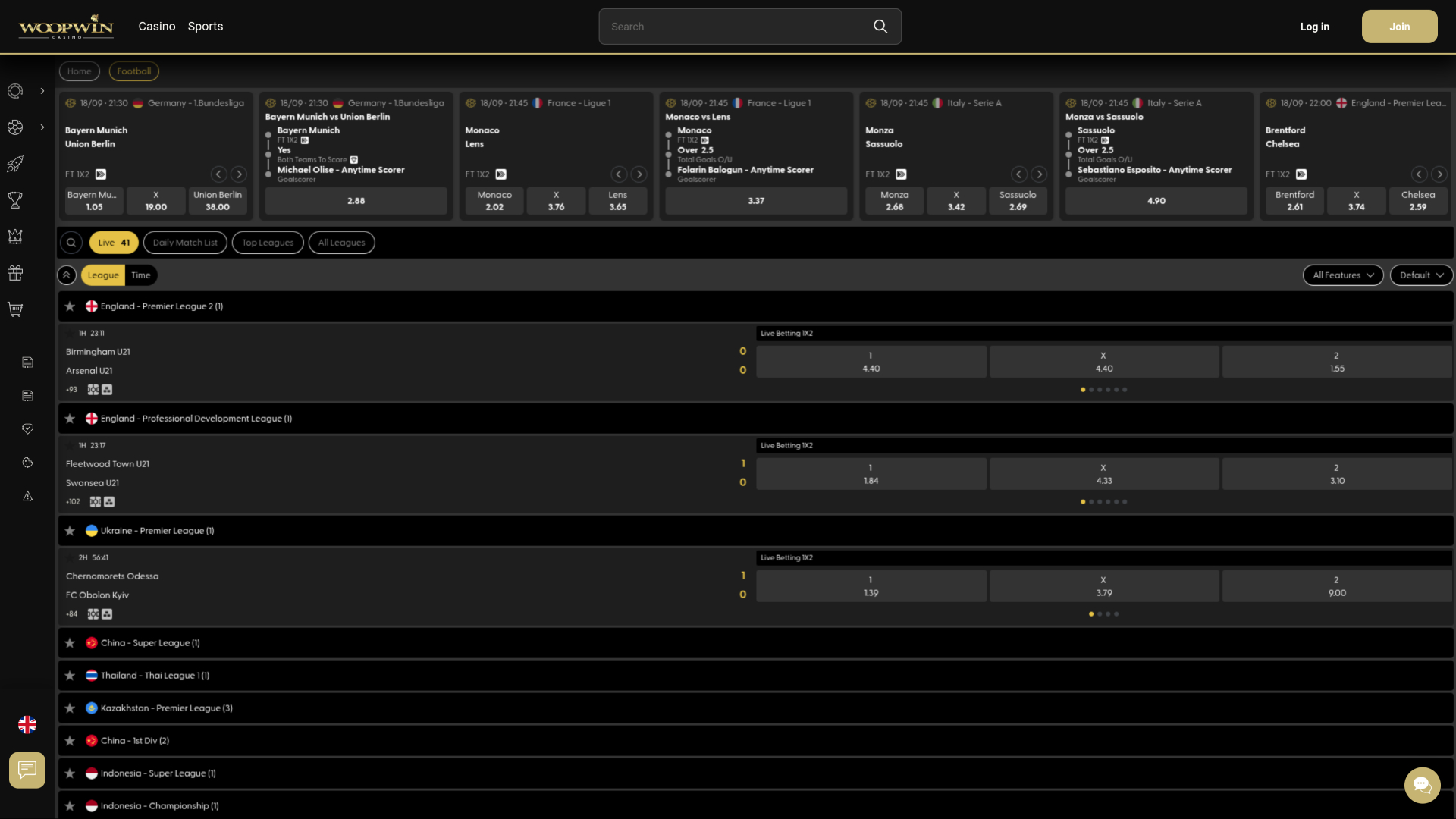The image size is (1456, 819).
Task: Click the casino chip icon in sidebar
Action: click(x=15, y=91)
